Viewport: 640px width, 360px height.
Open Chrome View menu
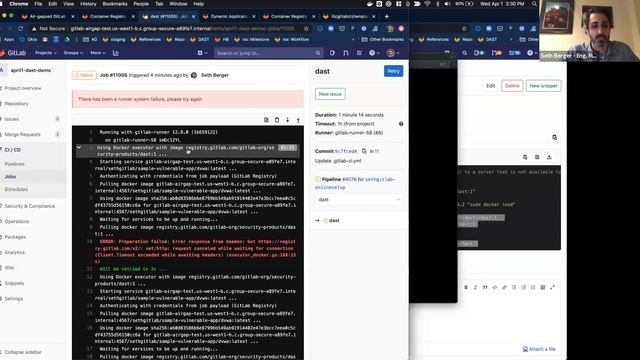pyautogui.click(x=69, y=4)
